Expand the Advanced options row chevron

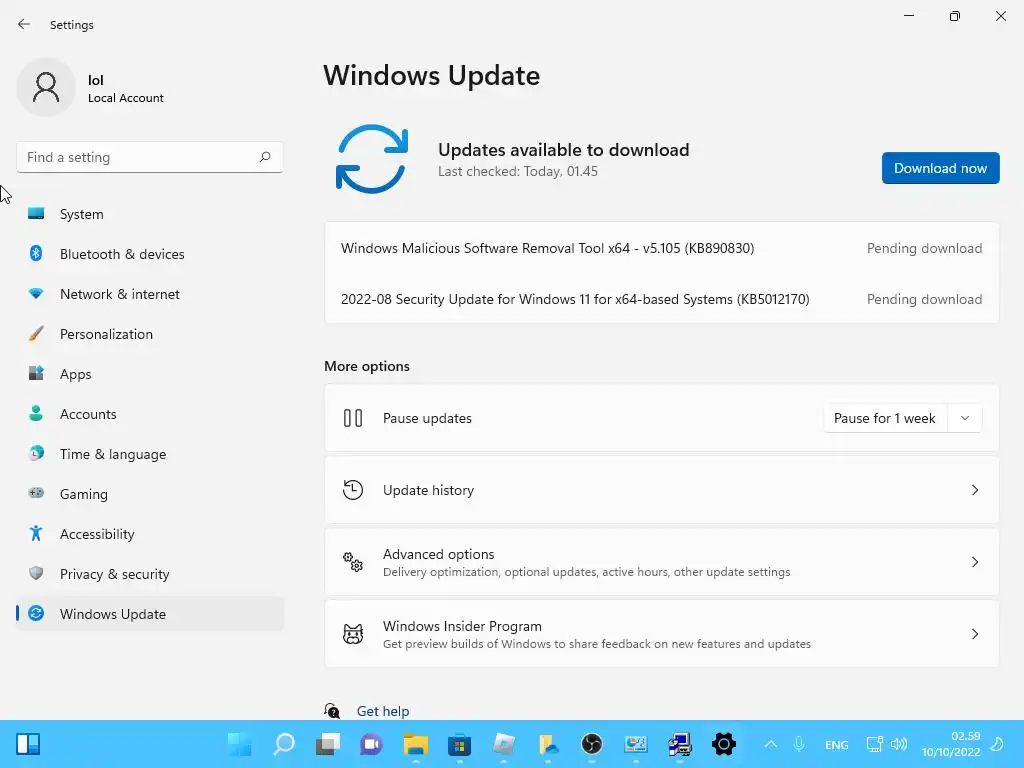click(974, 562)
